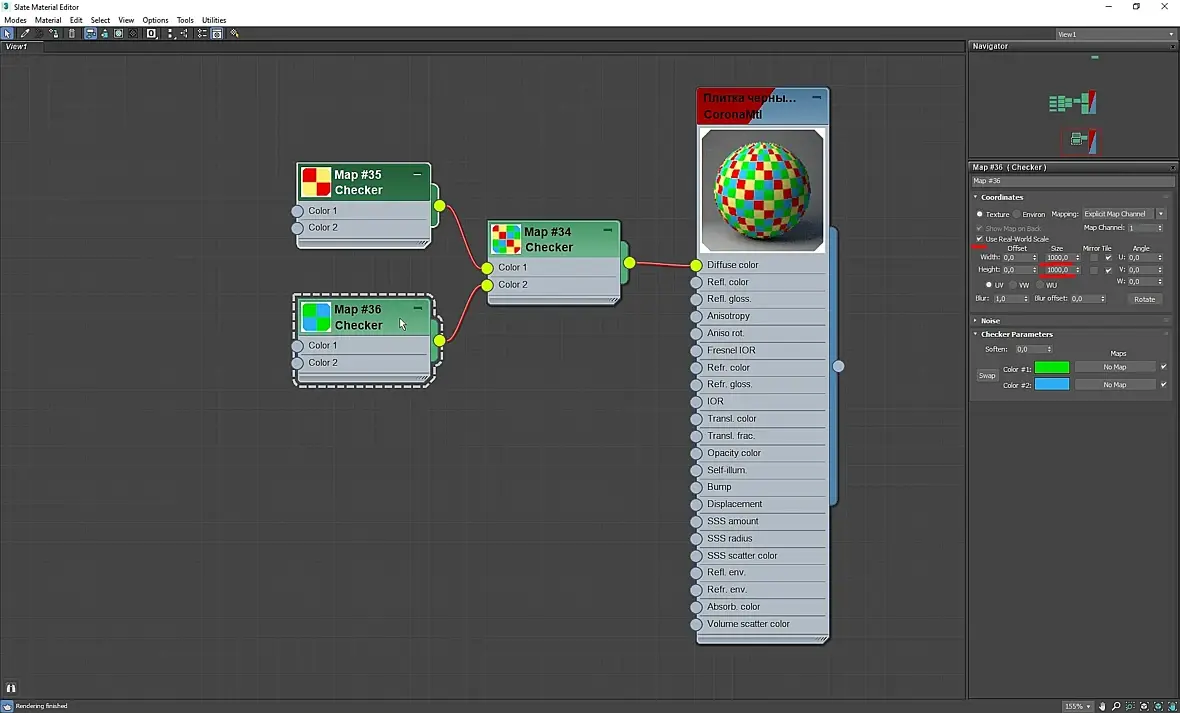Select the WU radio button
This screenshot has height=713, width=1180.
[x=1040, y=285]
